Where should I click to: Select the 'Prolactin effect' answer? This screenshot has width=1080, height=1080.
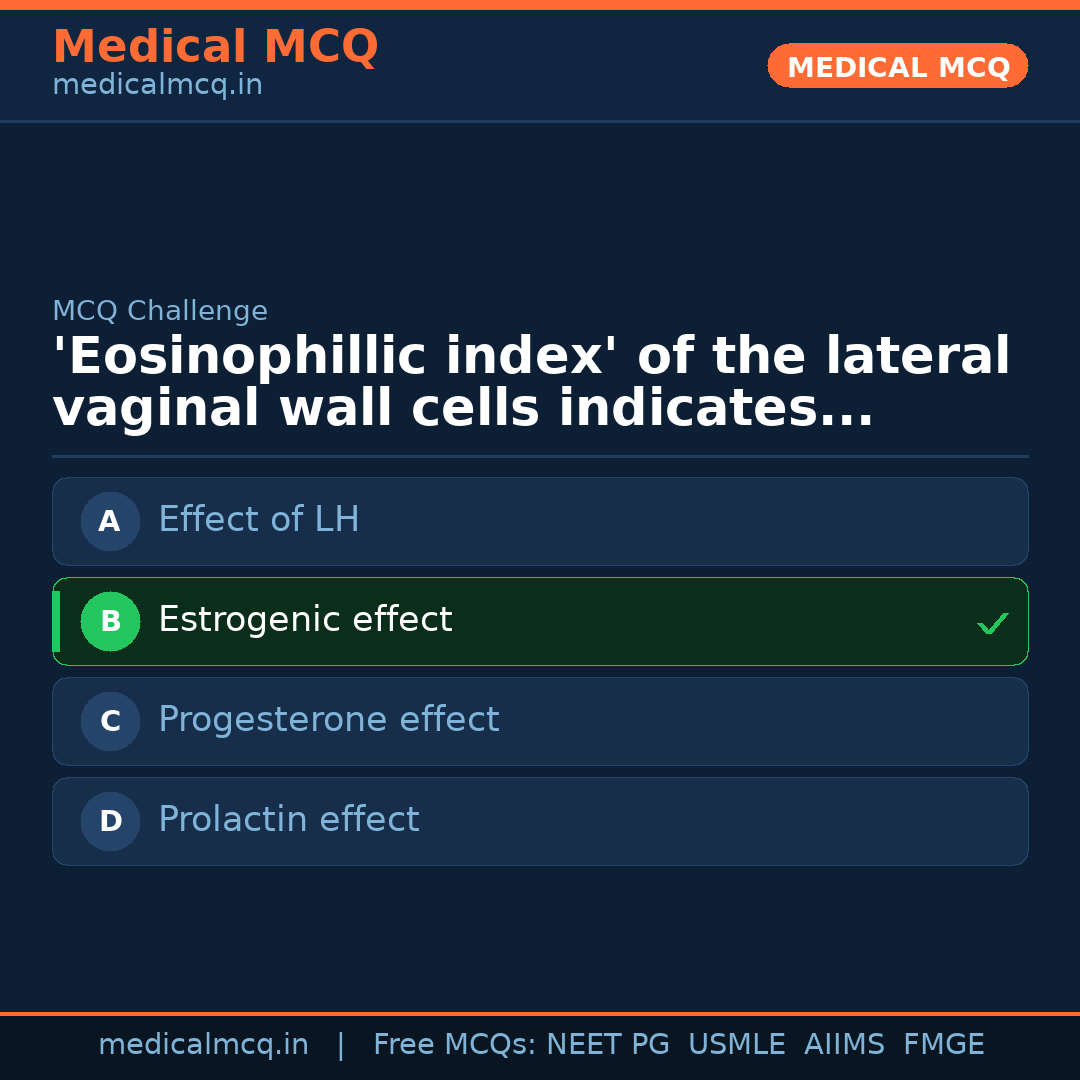pyautogui.click(x=288, y=820)
